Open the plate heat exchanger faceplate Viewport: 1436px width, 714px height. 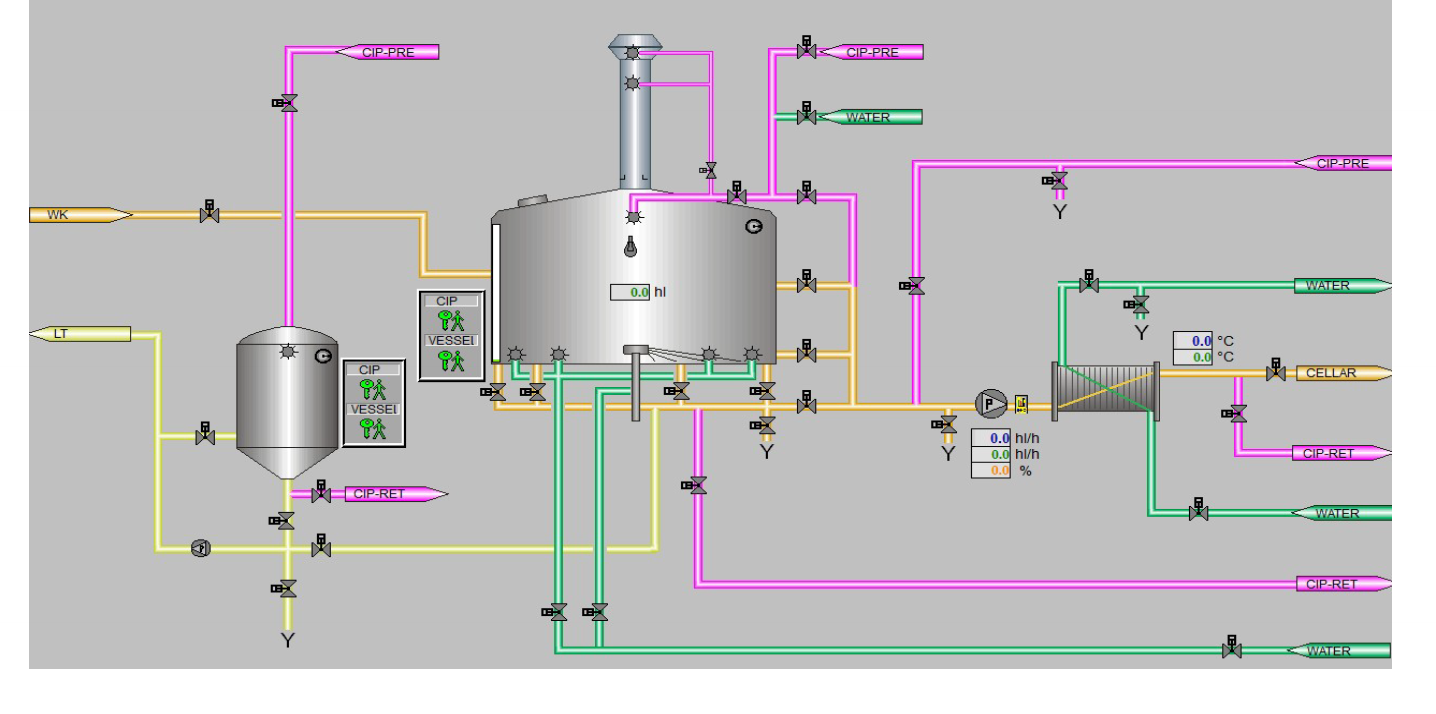click(x=1105, y=391)
